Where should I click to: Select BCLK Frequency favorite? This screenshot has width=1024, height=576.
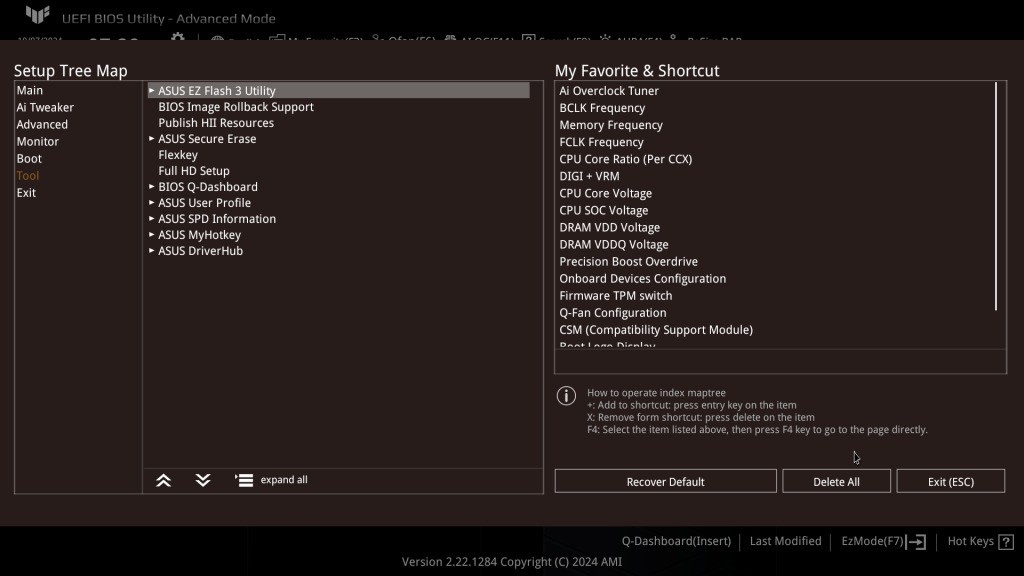[602, 108]
